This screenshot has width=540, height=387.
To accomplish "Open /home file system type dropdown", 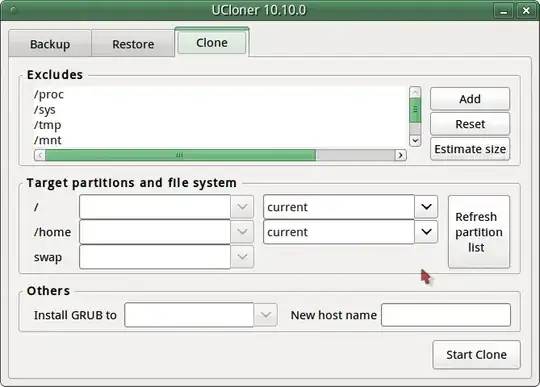I will 426,232.
